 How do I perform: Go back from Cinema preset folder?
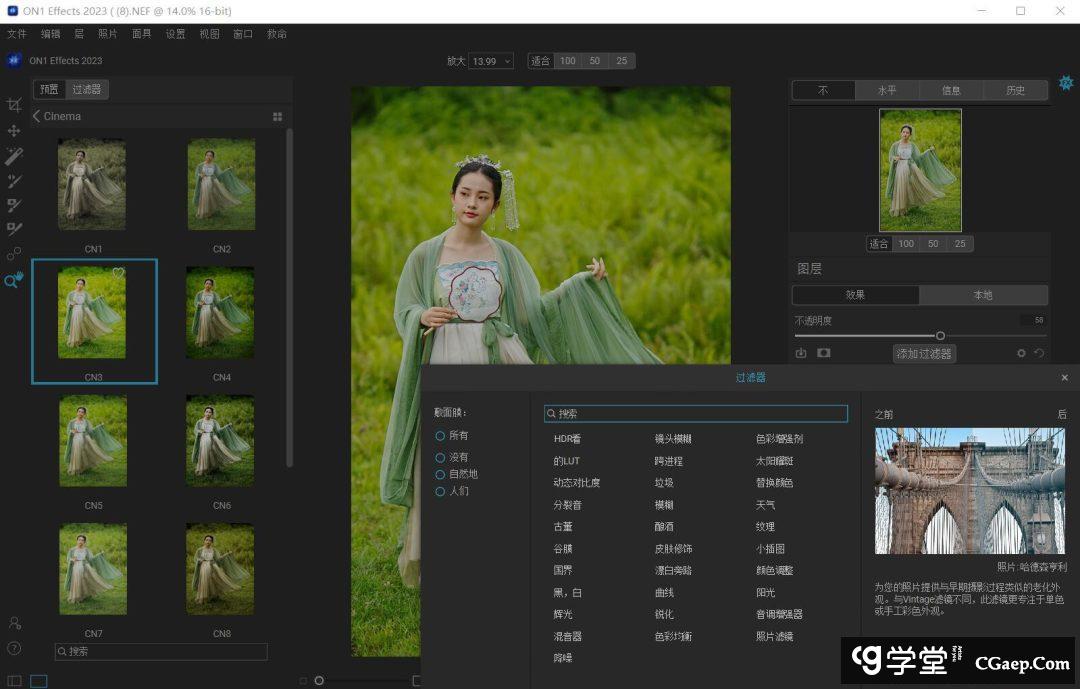37,117
